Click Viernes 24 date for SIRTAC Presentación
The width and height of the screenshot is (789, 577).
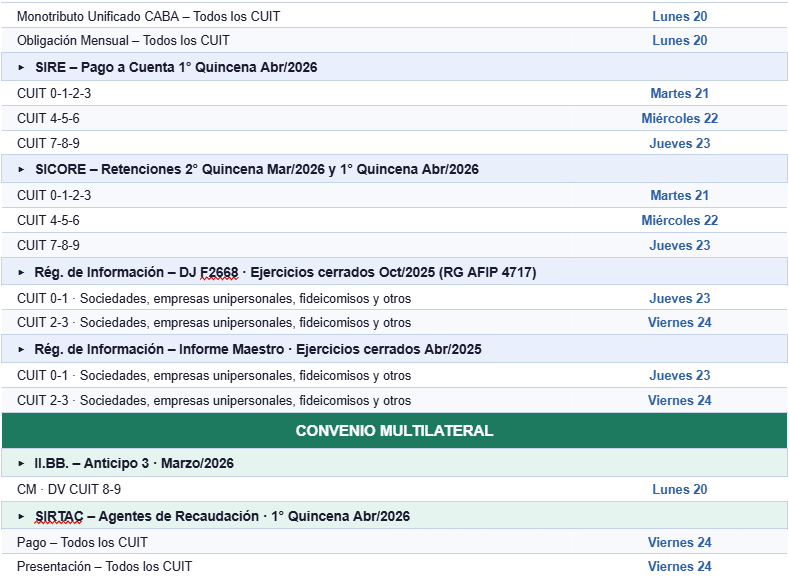[x=679, y=567]
